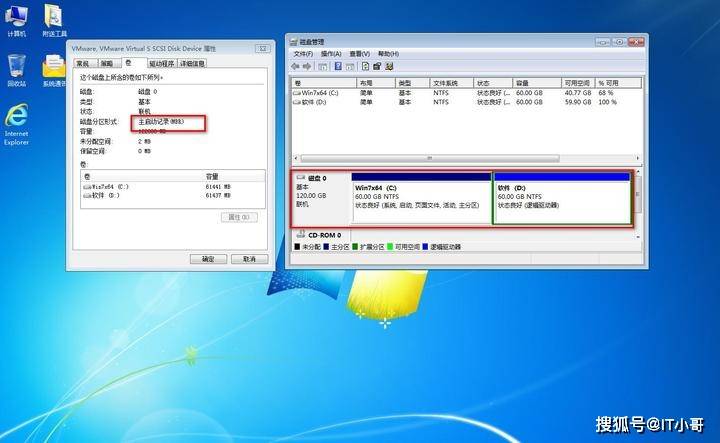Open the 操作(A) menu
The width and height of the screenshot is (720, 443).
pyautogui.click(x=331, y=54)
